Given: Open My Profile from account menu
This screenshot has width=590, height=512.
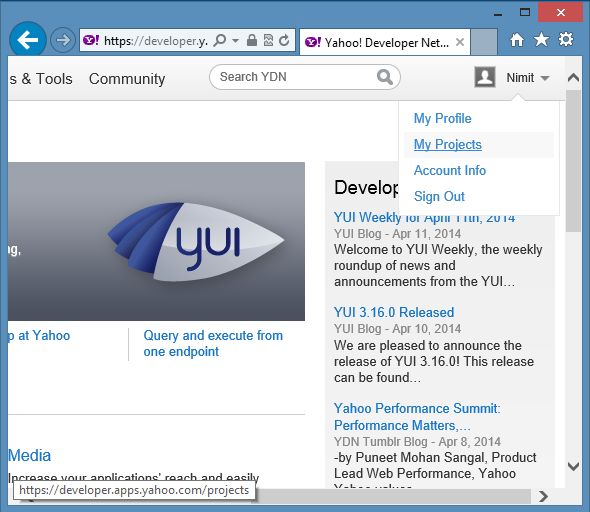Looking at the screenshot, I should 442,119.
